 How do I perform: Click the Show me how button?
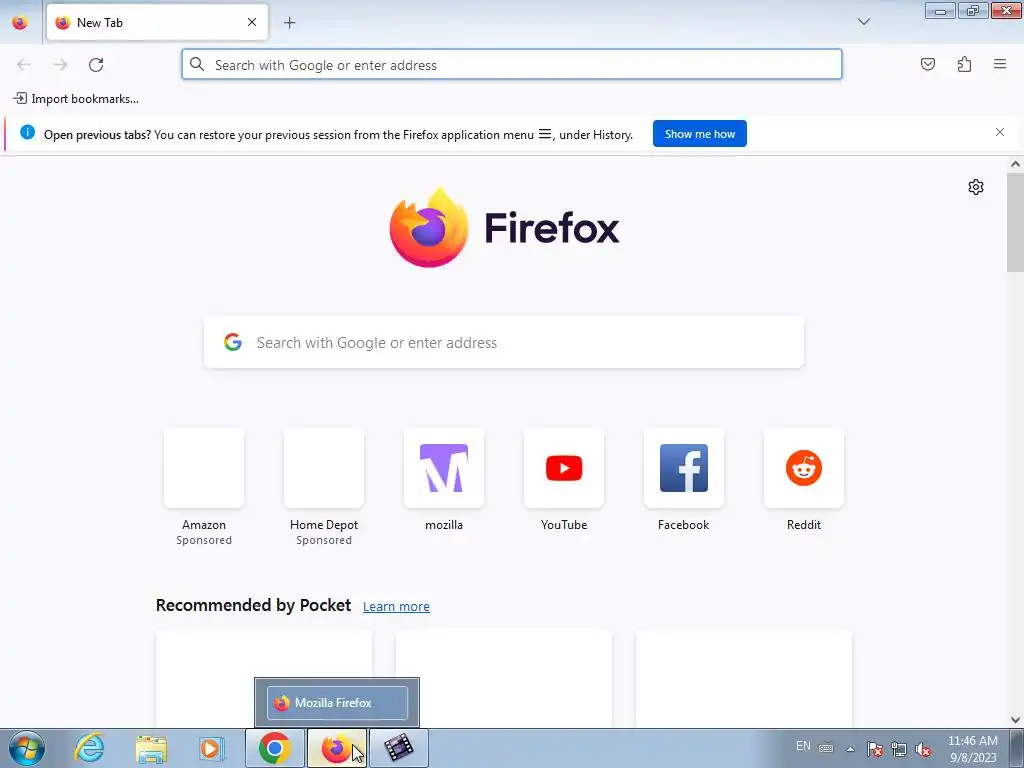(x=699, y=134)
